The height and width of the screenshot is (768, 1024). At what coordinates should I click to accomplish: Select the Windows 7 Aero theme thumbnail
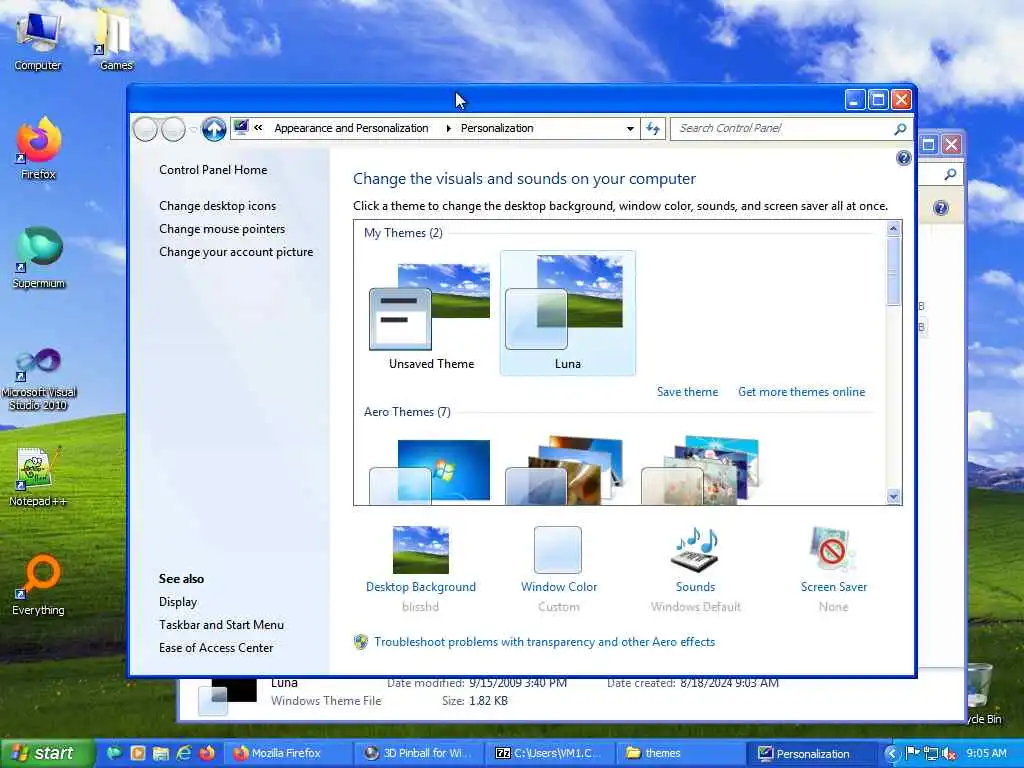click(430, 472)
